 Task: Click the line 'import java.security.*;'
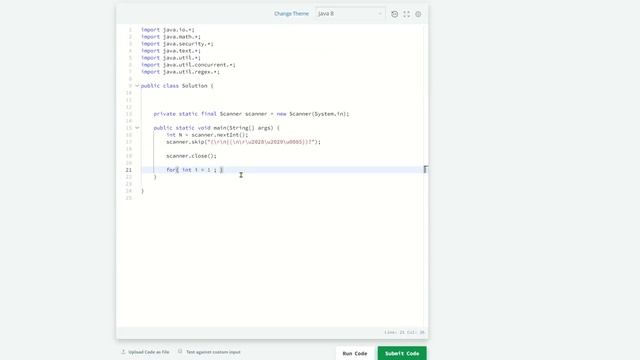click(177, 44)
